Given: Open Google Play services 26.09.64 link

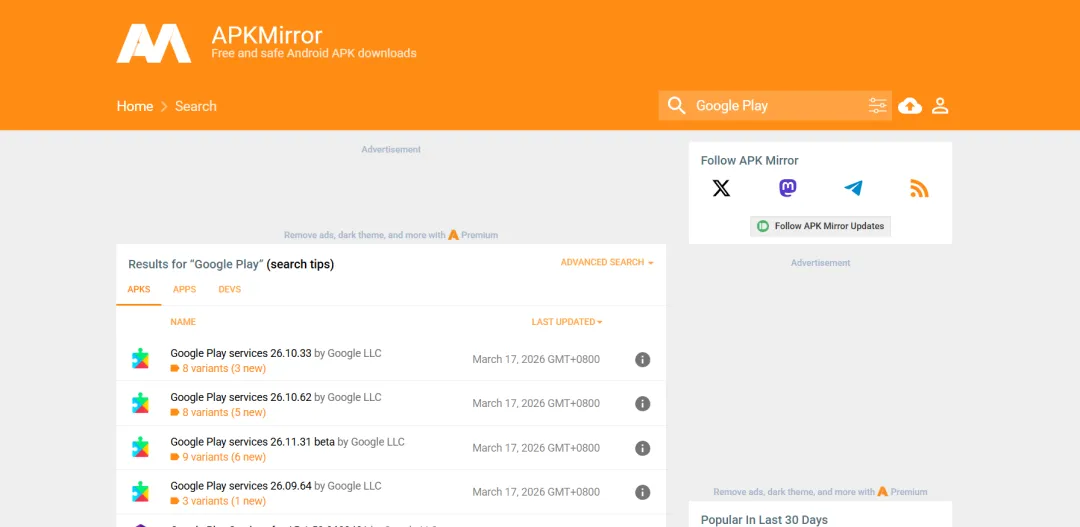Looking at the screenshot, I should 241,486.
